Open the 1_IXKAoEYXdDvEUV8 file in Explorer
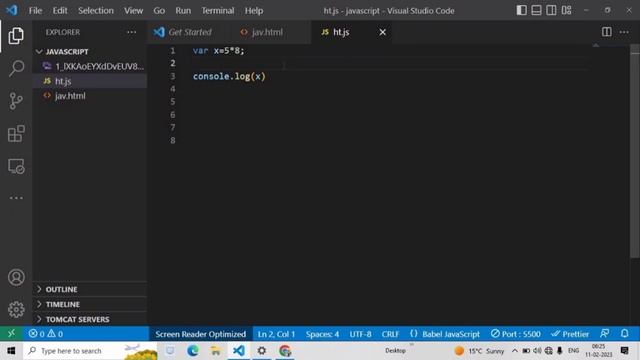This screenshot has width=640, height=360. coord(90,66)
